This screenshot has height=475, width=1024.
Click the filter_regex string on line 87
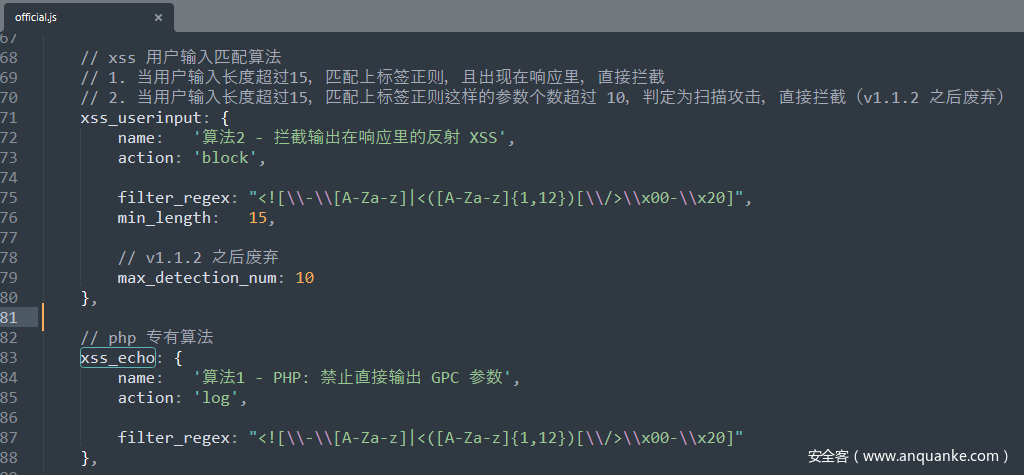click(495, 437)
